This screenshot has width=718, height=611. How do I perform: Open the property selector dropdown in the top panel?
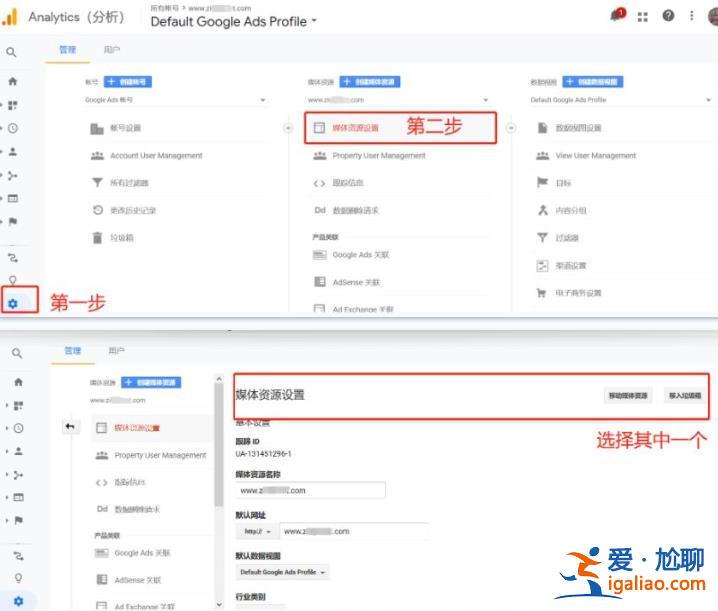point(398,100)
